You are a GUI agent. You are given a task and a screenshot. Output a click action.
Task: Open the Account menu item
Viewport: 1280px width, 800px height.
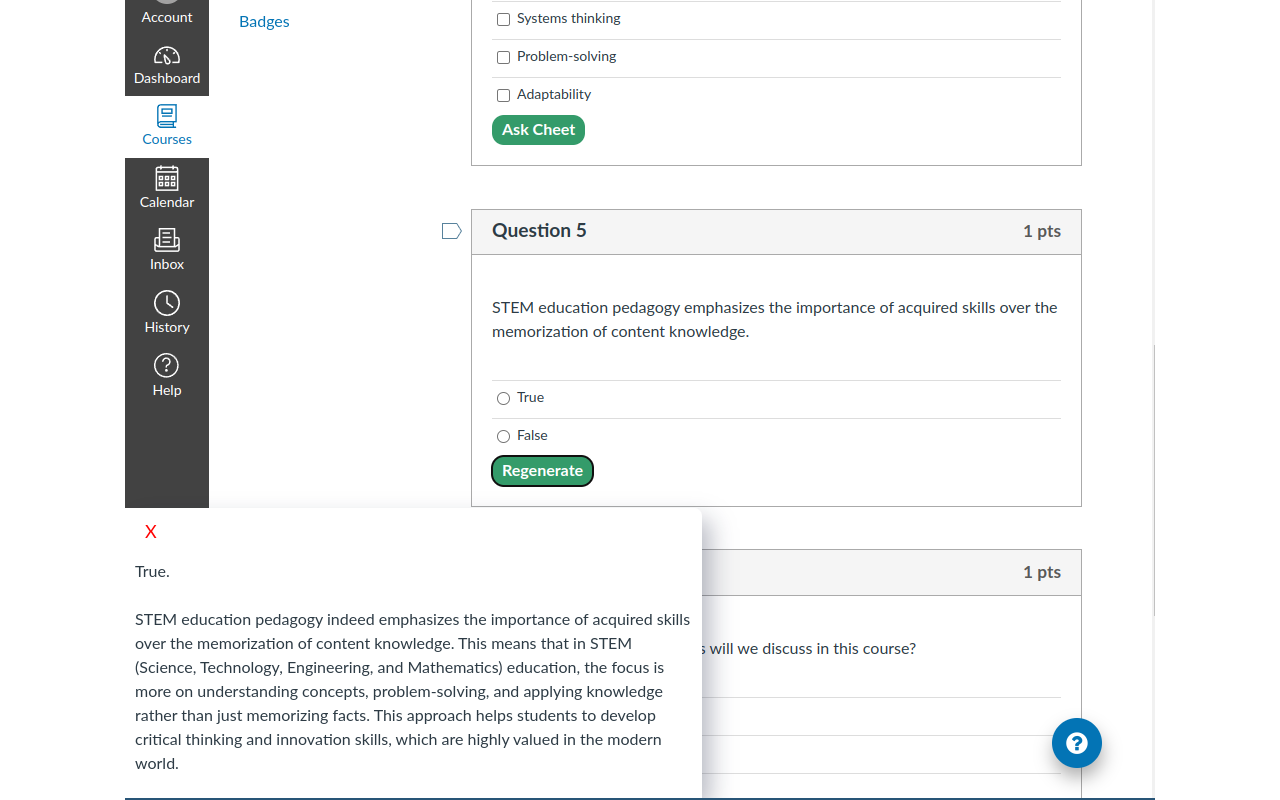click(167, 17)
